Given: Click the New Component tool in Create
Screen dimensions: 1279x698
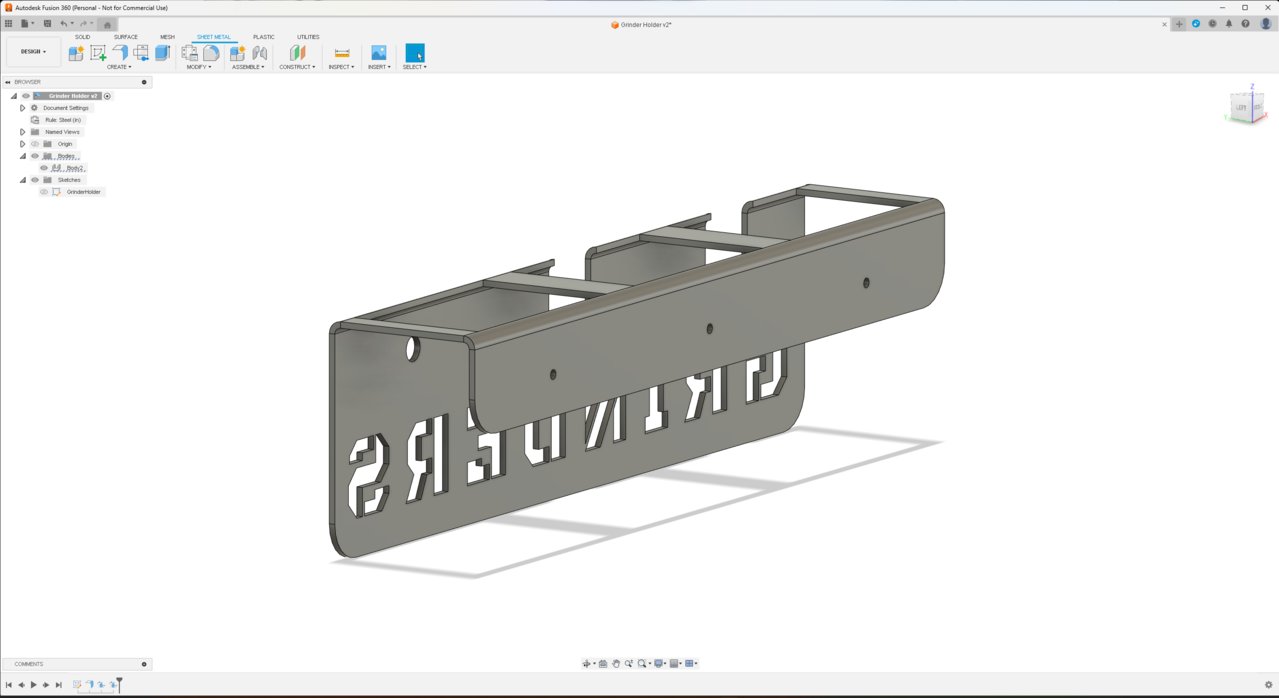Looking at the screenshot, I should (76, 53).
